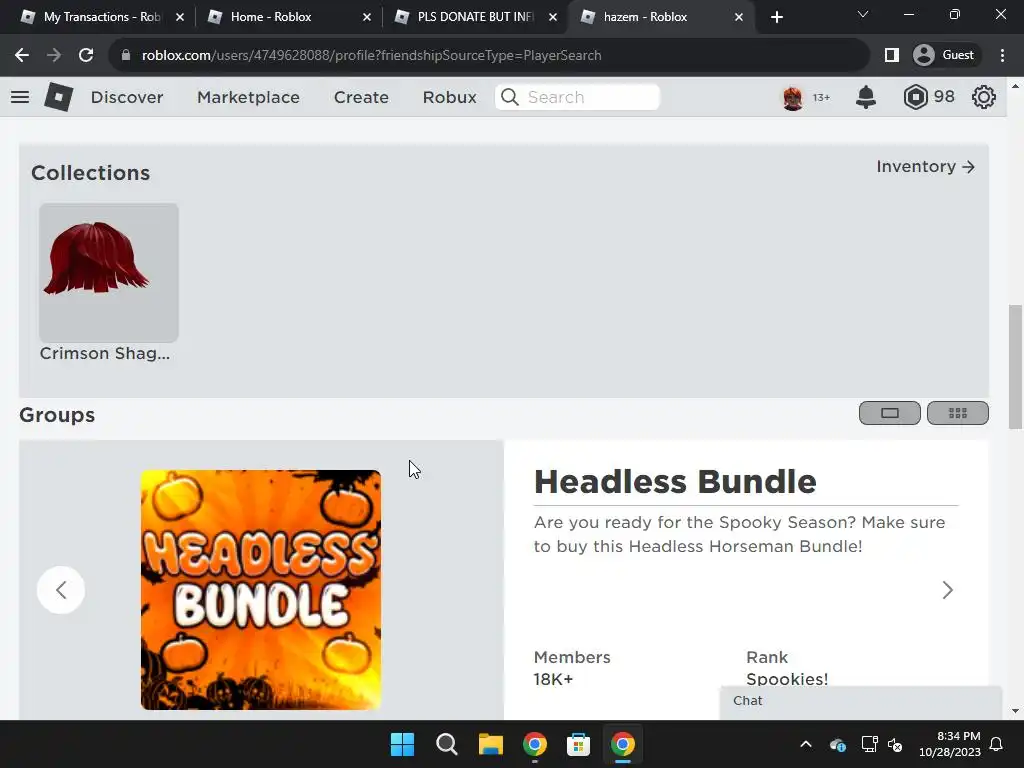1024x768 pixels.
Task: Open the tab search chevron
Action: (x=863, y=14)
